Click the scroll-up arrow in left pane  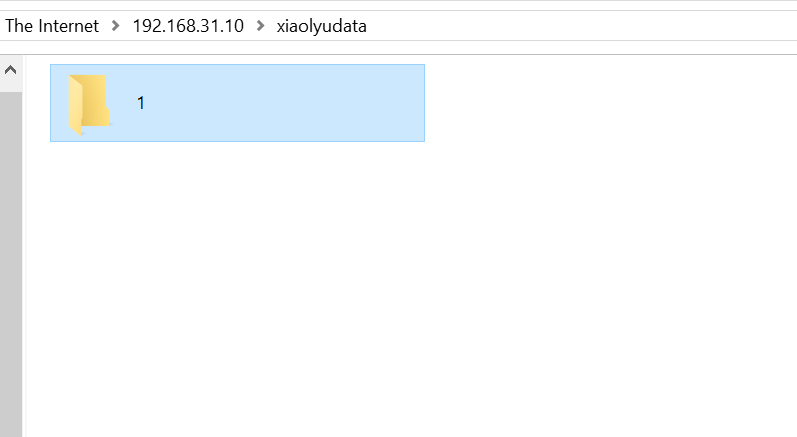click(x=11, y=70)
